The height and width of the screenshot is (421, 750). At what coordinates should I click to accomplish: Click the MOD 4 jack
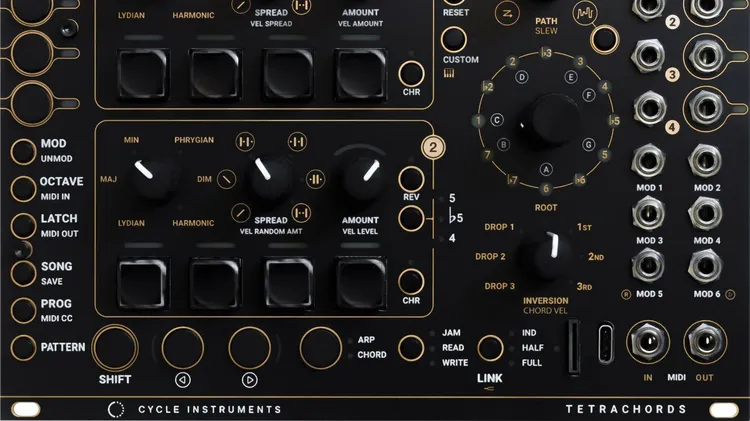coord(706,213)
